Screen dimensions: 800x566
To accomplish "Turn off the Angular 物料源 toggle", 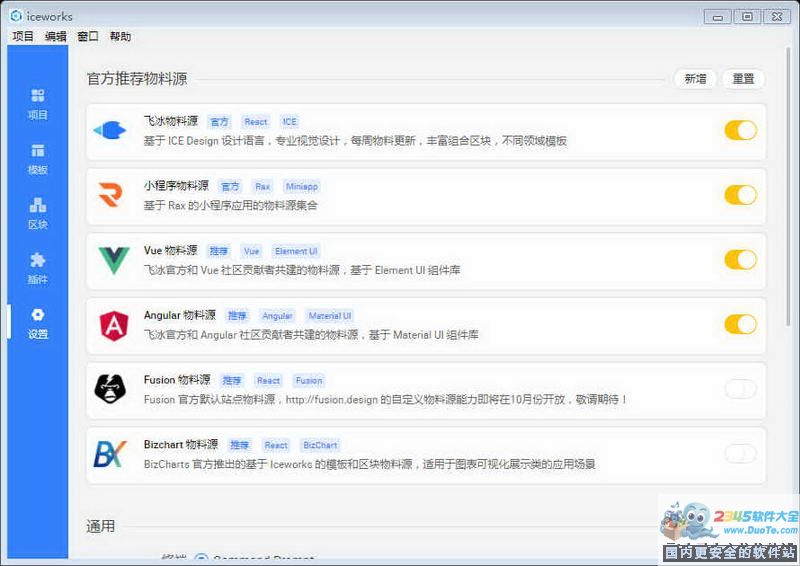I will pyautogui.click(x=740, y=324).
